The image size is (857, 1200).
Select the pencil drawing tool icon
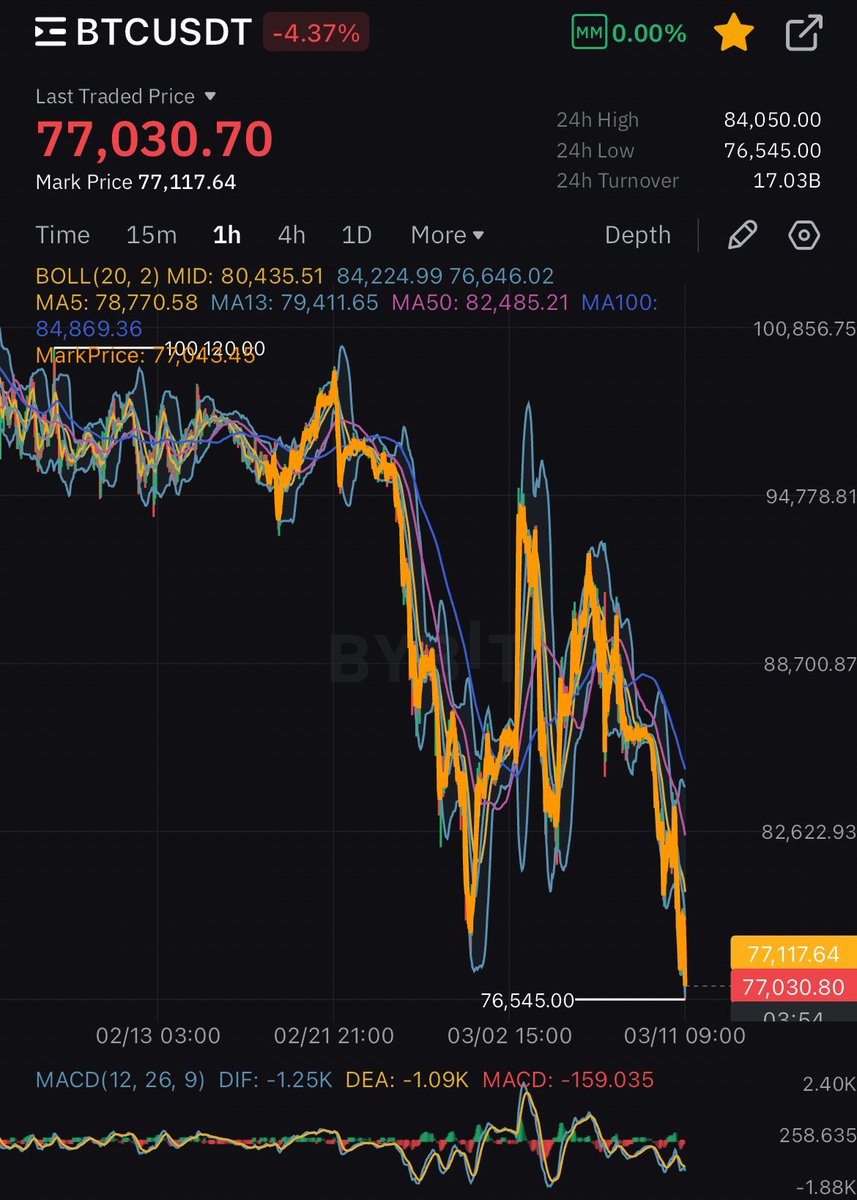coord(742,235)
